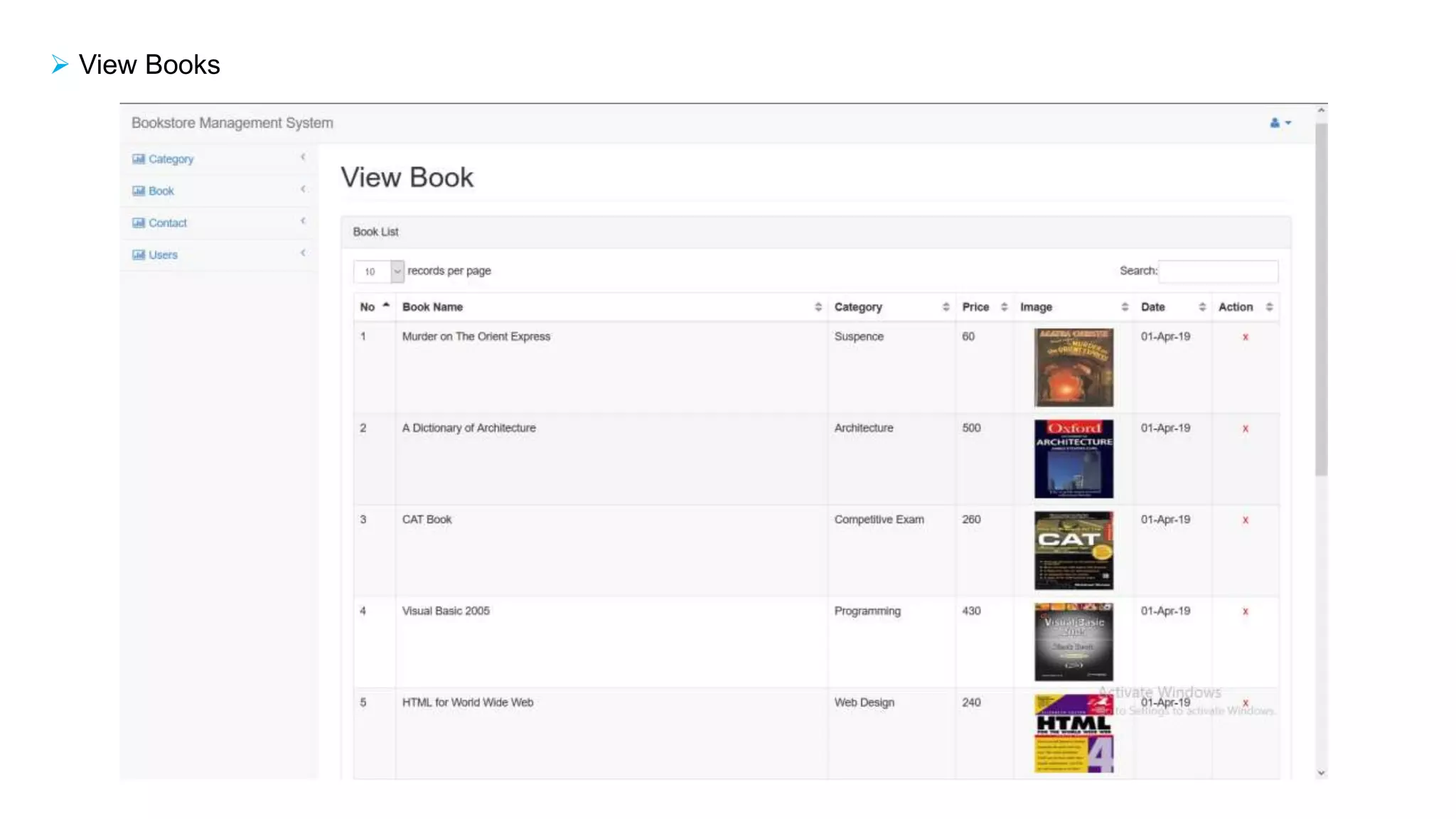Open the Book menu item
Viewport: 1456px width, 819px height.
click(161, 191)
